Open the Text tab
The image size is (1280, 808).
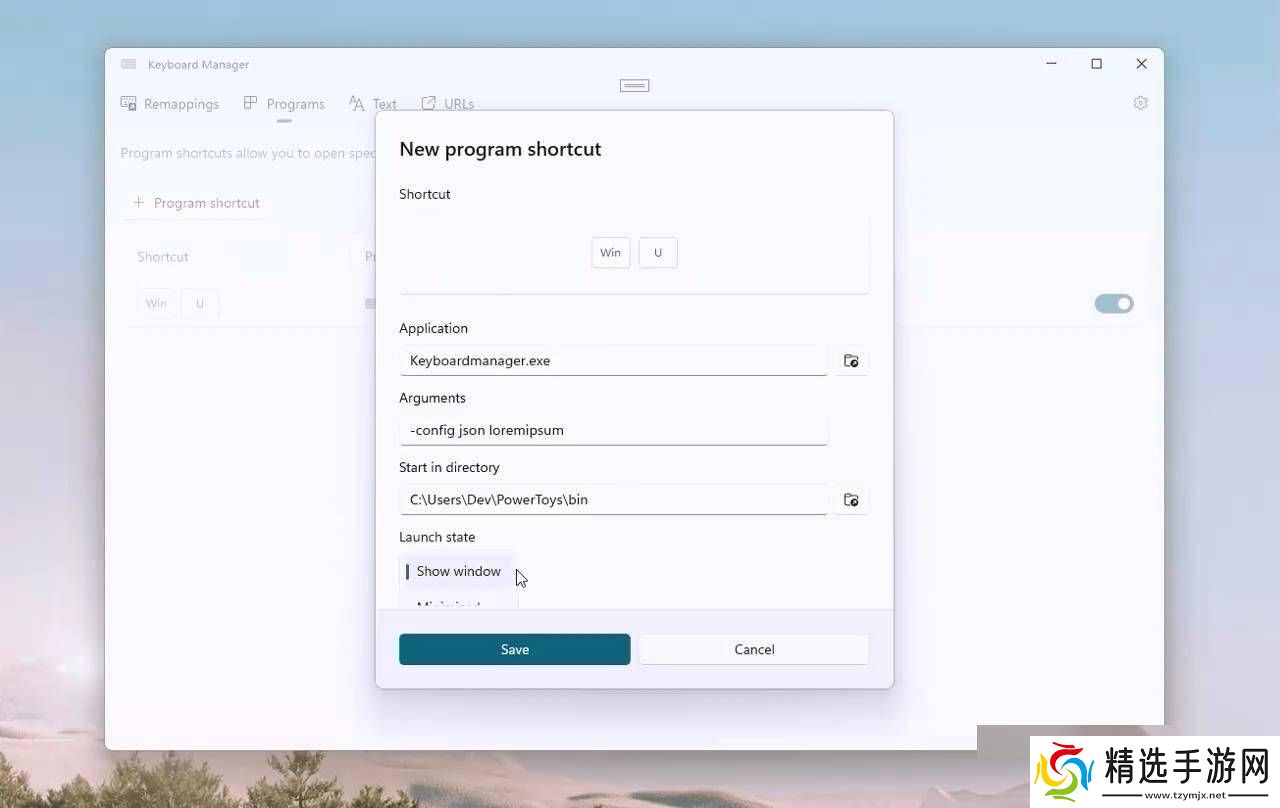[x=373, y=104]
